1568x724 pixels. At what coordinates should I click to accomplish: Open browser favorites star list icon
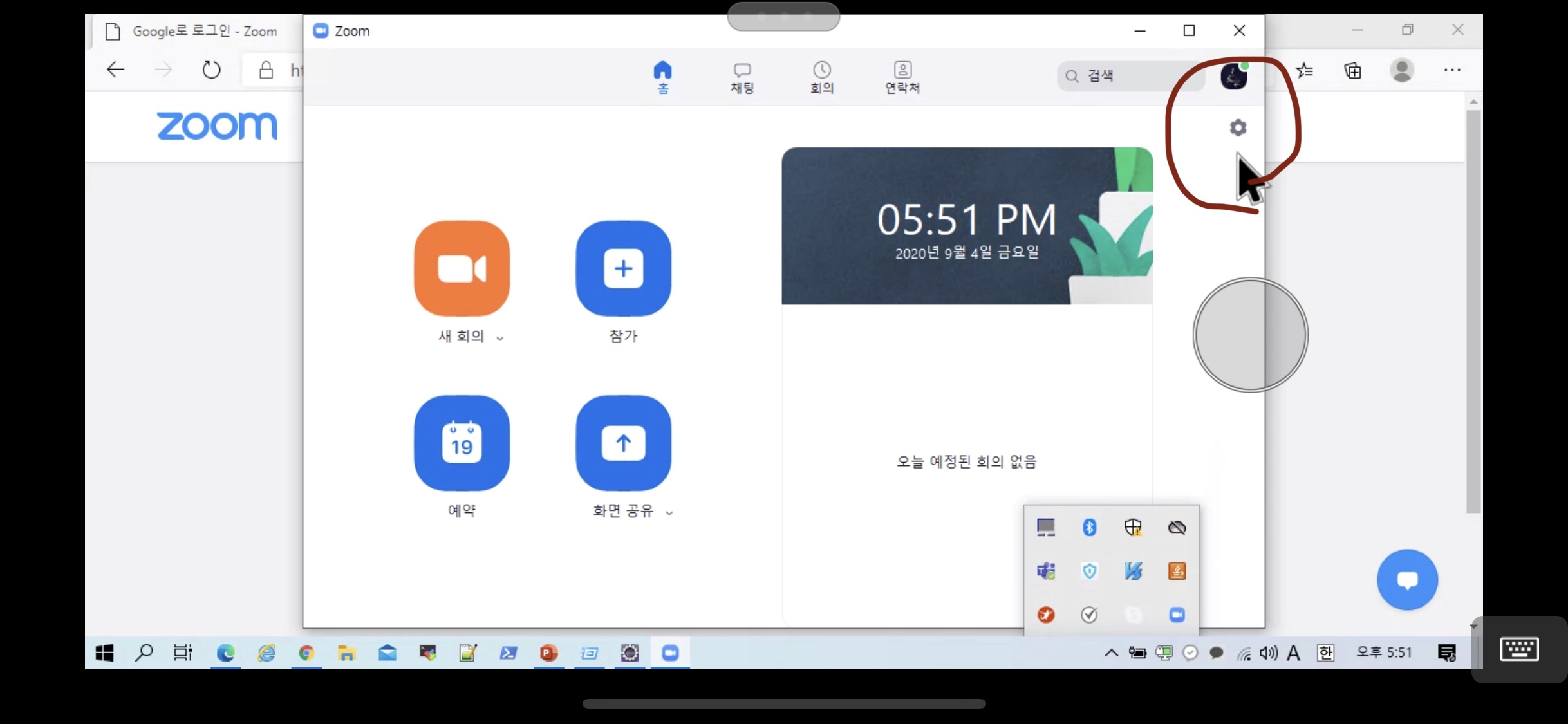[1305, 70]
